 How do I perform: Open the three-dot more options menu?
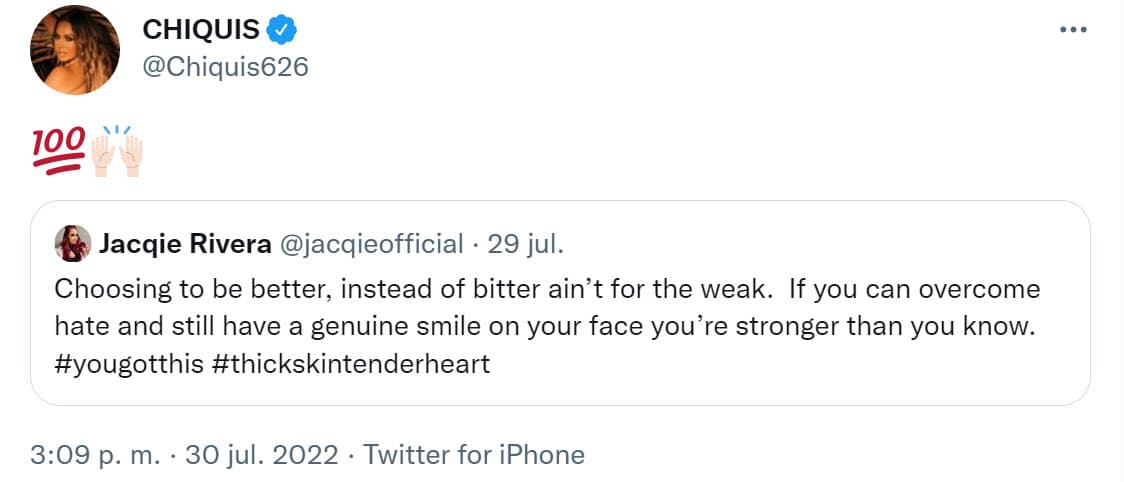pos(1072,30)
